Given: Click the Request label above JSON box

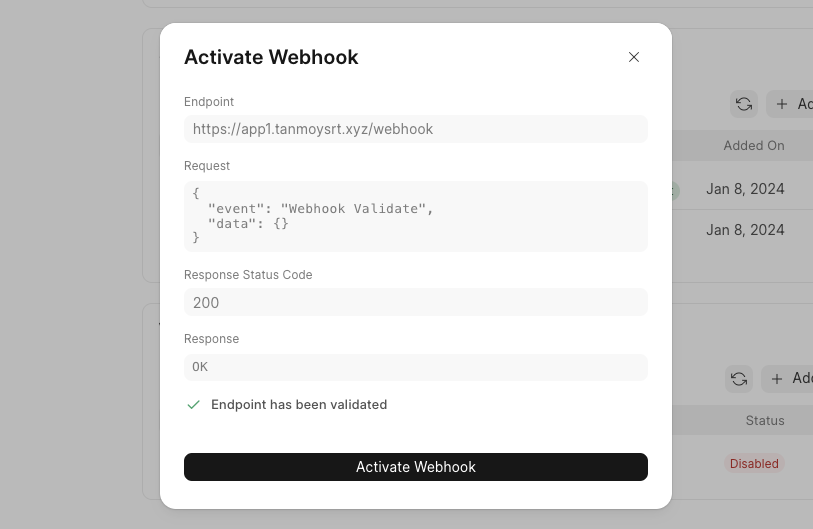Looking at the screenshot, I should tap(207, 166).
